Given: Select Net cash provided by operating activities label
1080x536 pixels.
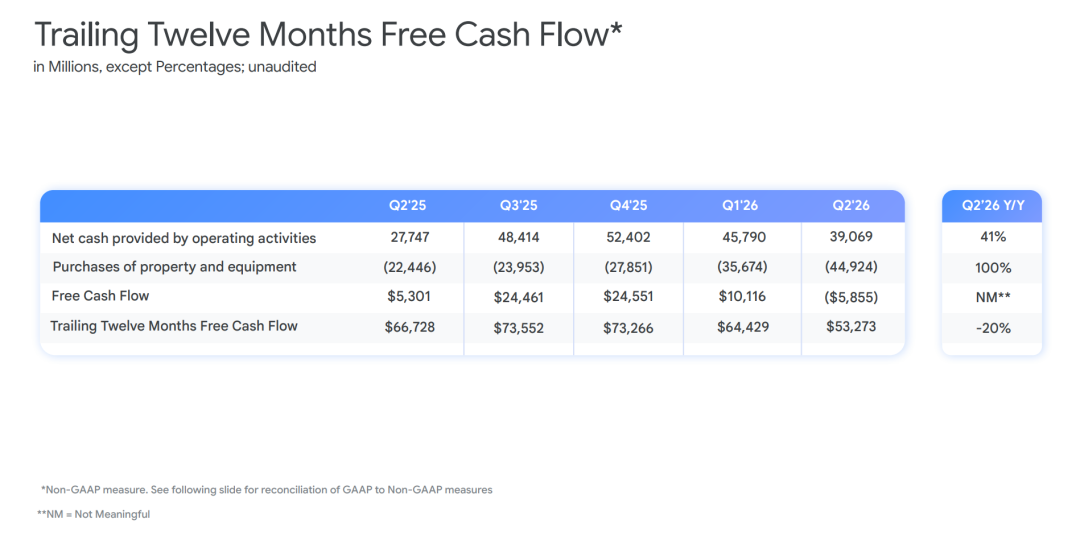Looking at the screenshot, I should (184, 238).
